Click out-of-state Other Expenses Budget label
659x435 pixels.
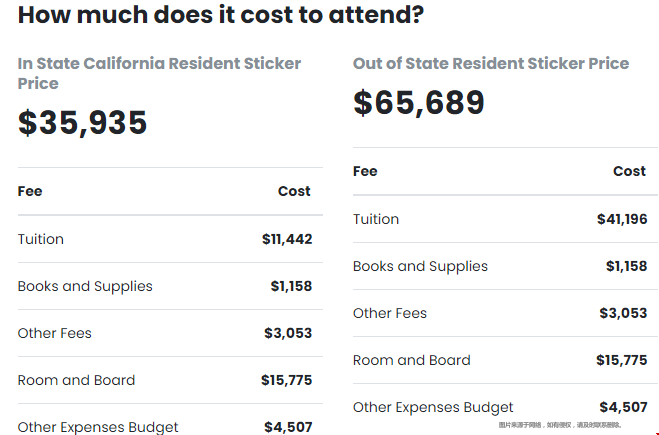pyautogui.click(x=433, y=407)
